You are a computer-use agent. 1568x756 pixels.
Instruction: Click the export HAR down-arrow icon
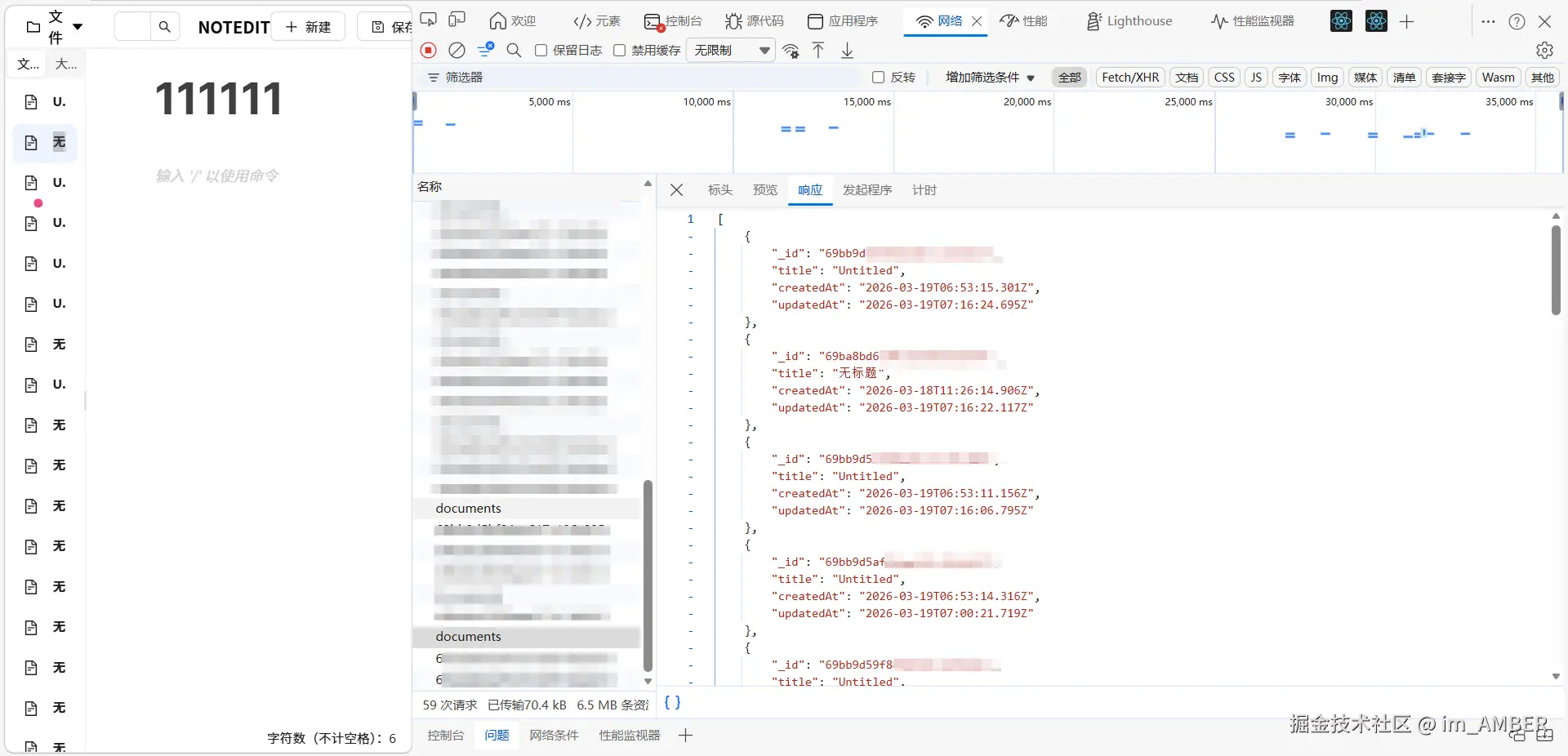tap(848, 51)
